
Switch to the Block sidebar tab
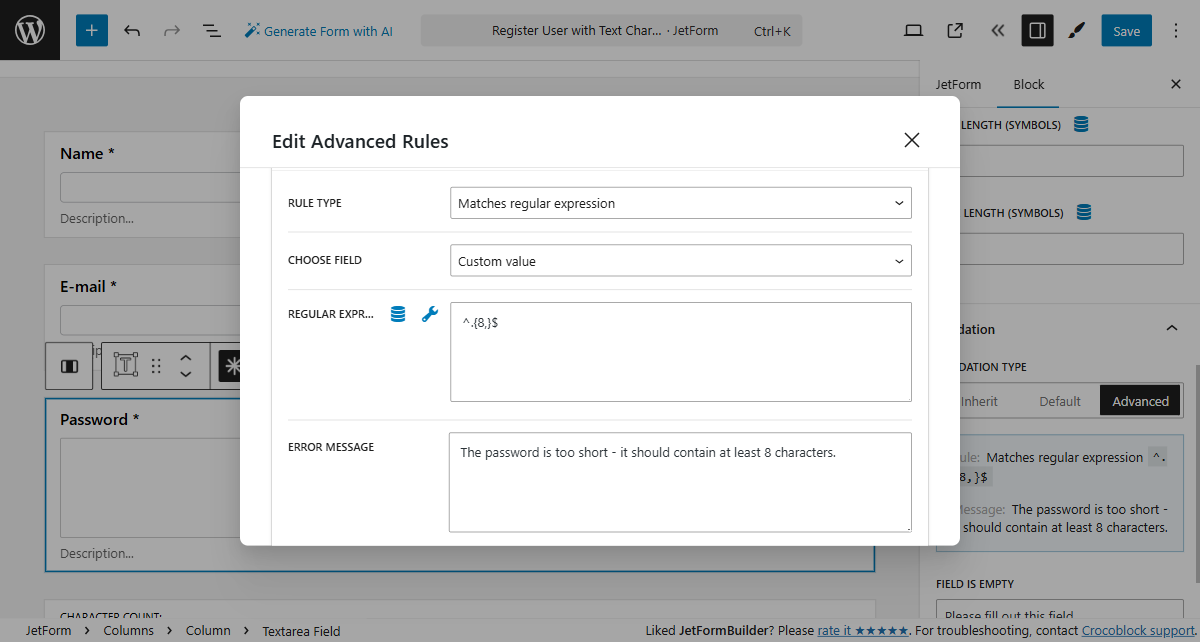coord(1028,85)
